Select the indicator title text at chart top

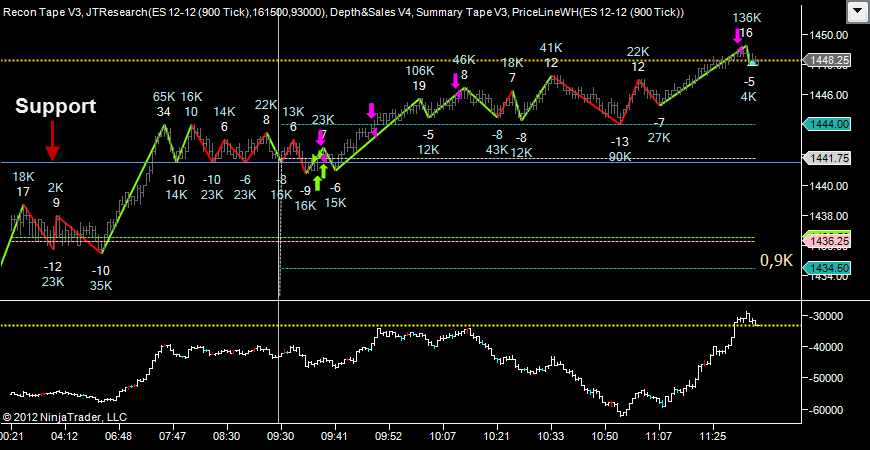344,12
